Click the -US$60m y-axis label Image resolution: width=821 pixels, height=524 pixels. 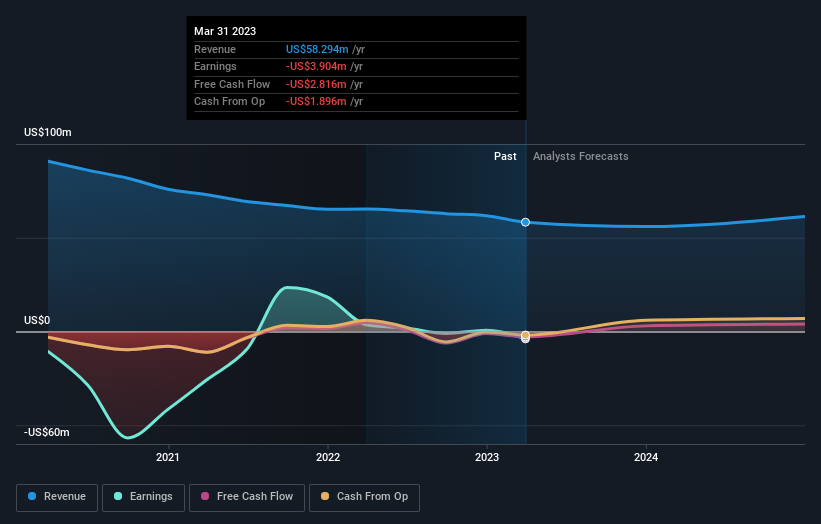coord(47,432)
